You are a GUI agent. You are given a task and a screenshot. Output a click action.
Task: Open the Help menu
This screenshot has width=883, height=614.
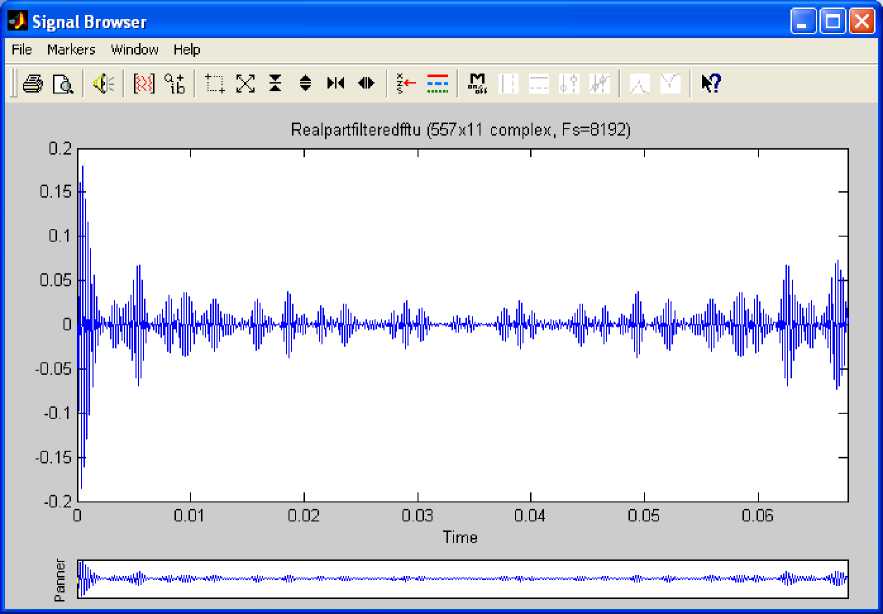(187, 49)
